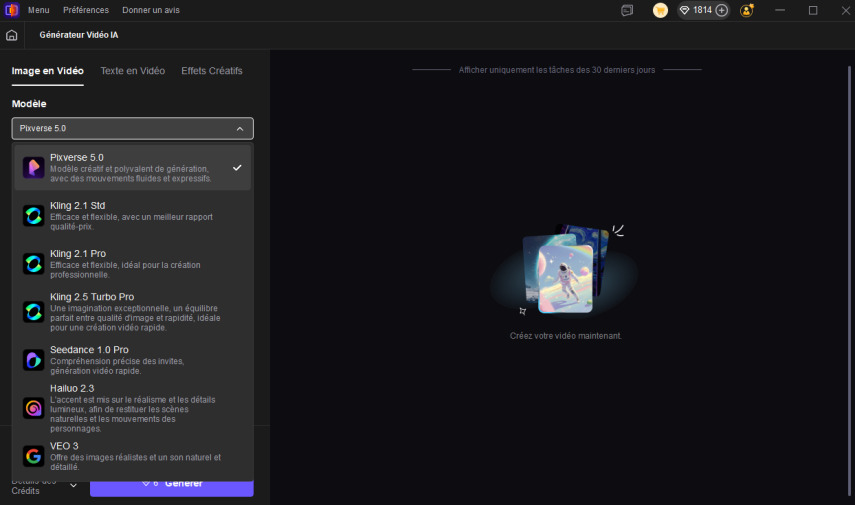Expand the Détails des Crédits chevron
Image resolution: width=855 pixels, height=505 pixels.
pos(73,485)
